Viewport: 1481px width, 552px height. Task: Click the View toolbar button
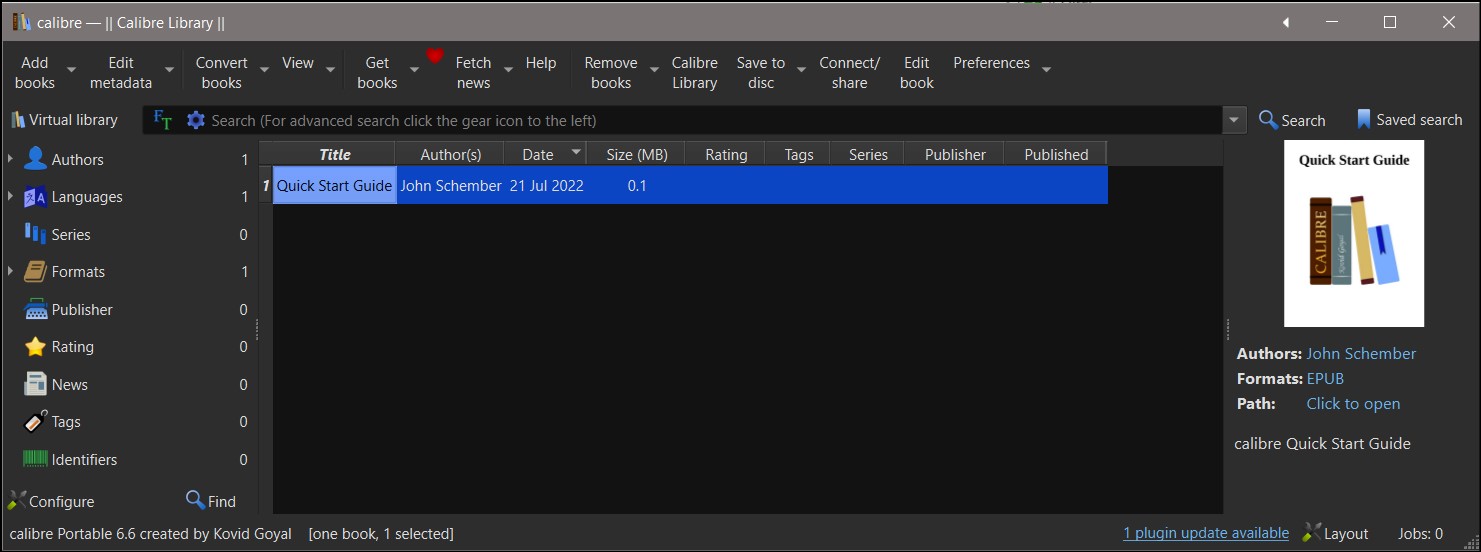(298, 63)
